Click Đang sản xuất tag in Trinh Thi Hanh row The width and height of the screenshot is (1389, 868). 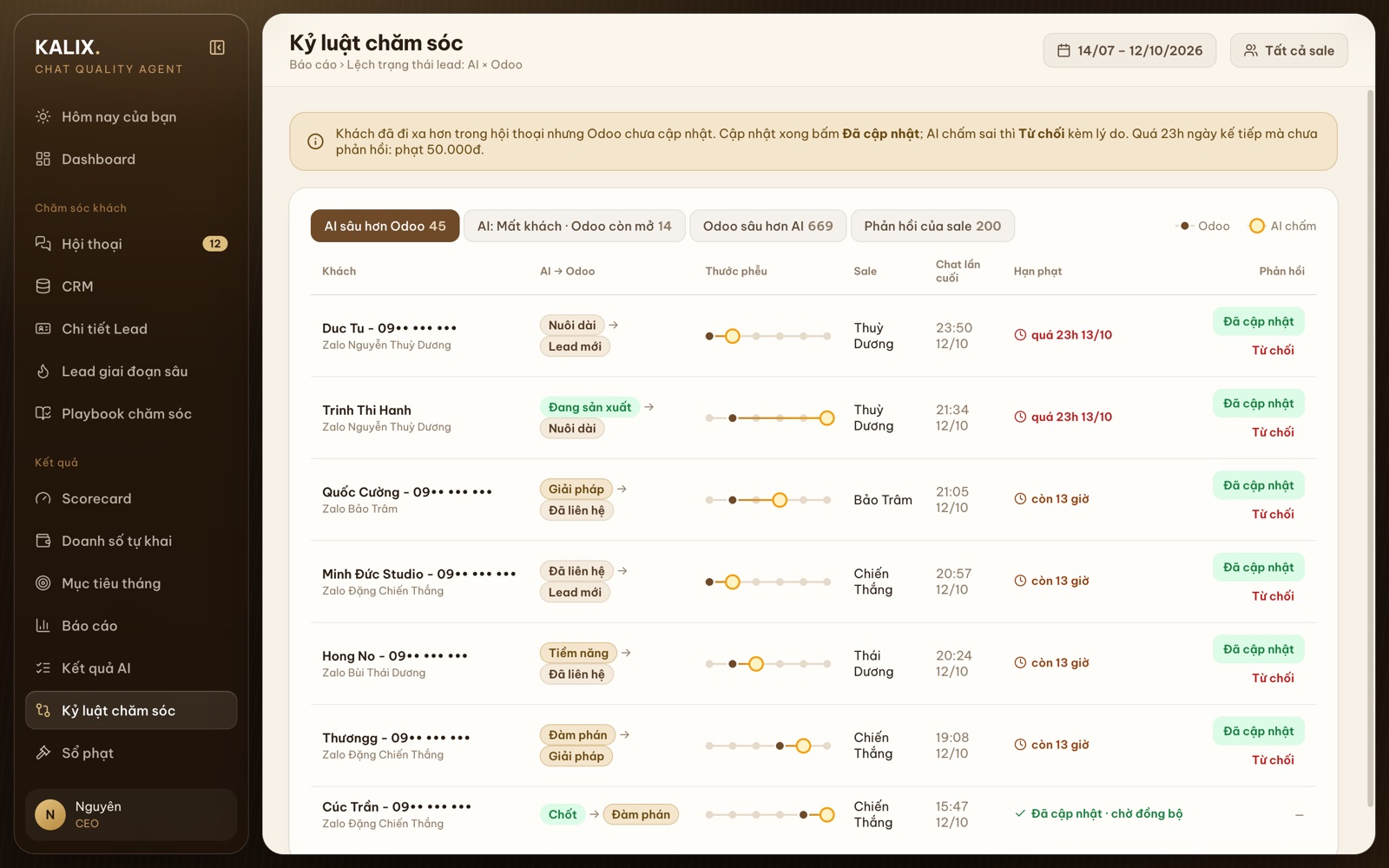pyautogui.click(x=589, y=407)
